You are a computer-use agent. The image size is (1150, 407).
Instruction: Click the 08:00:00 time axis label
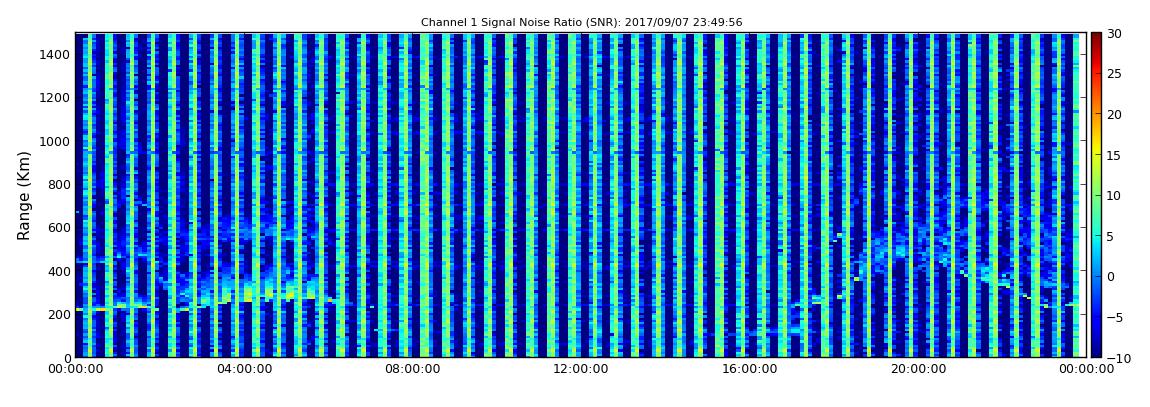tap(412, 369)
